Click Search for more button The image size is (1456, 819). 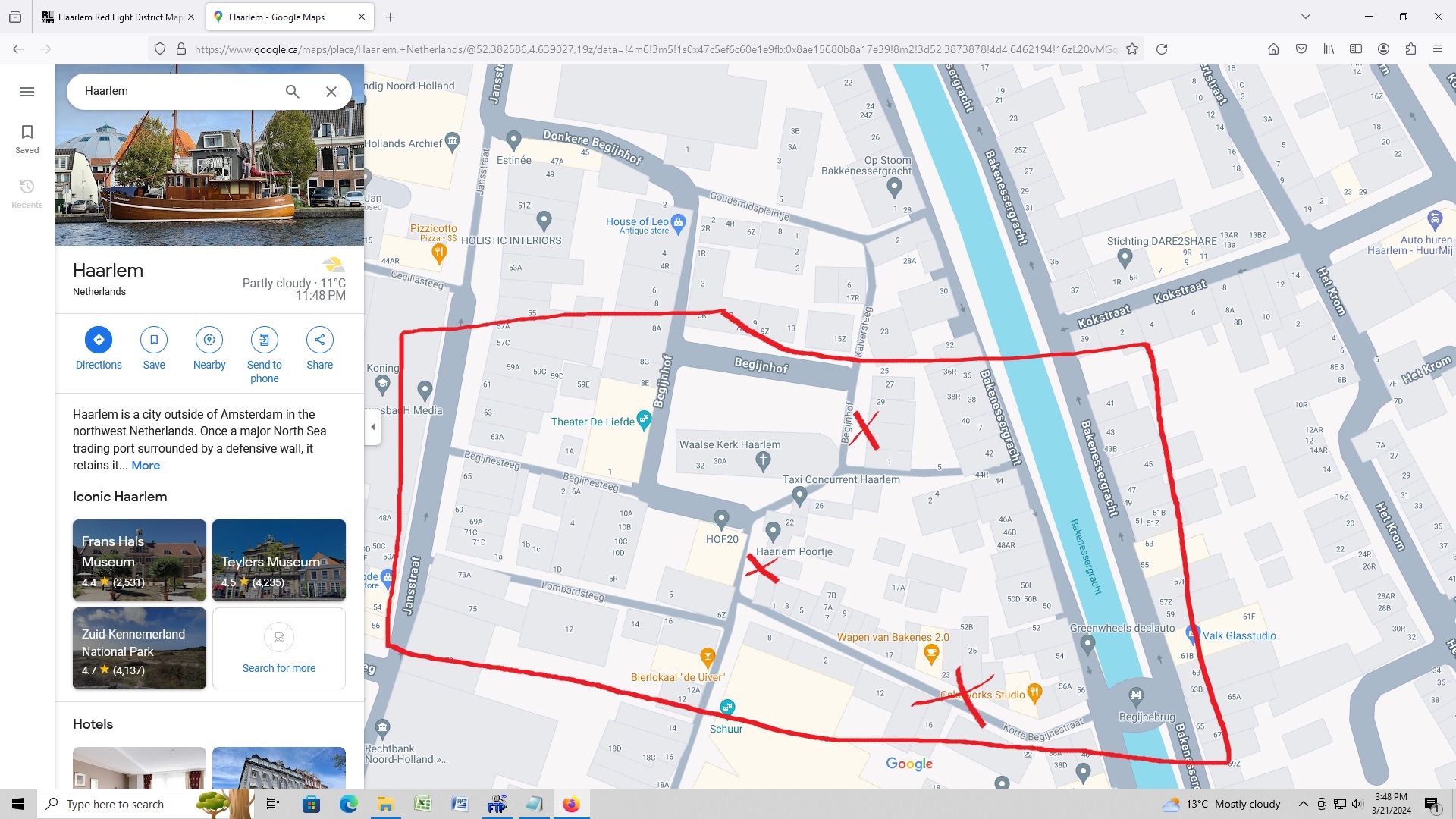point(279,648)
